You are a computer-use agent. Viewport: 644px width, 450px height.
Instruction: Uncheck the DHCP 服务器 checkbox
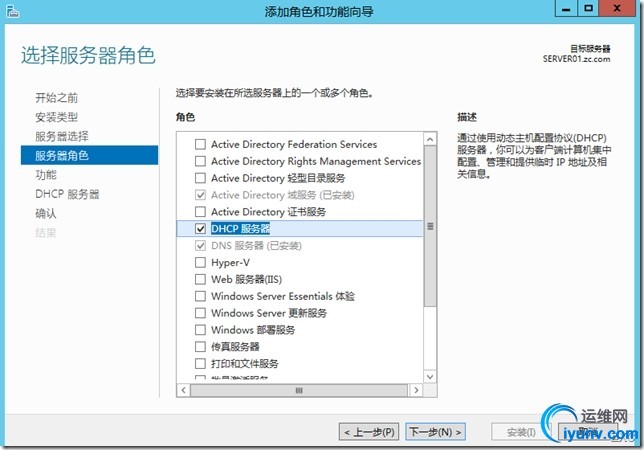click(x=200, y=228)
